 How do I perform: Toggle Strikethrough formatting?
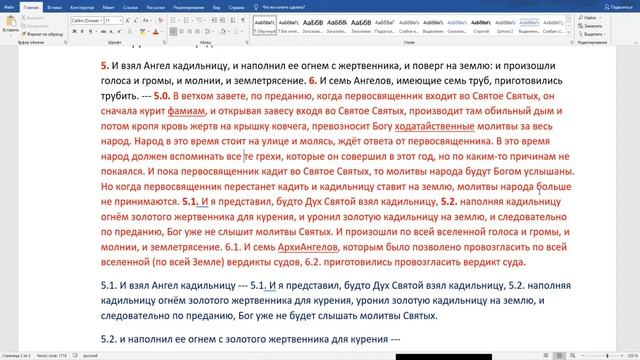pos(103,31)
